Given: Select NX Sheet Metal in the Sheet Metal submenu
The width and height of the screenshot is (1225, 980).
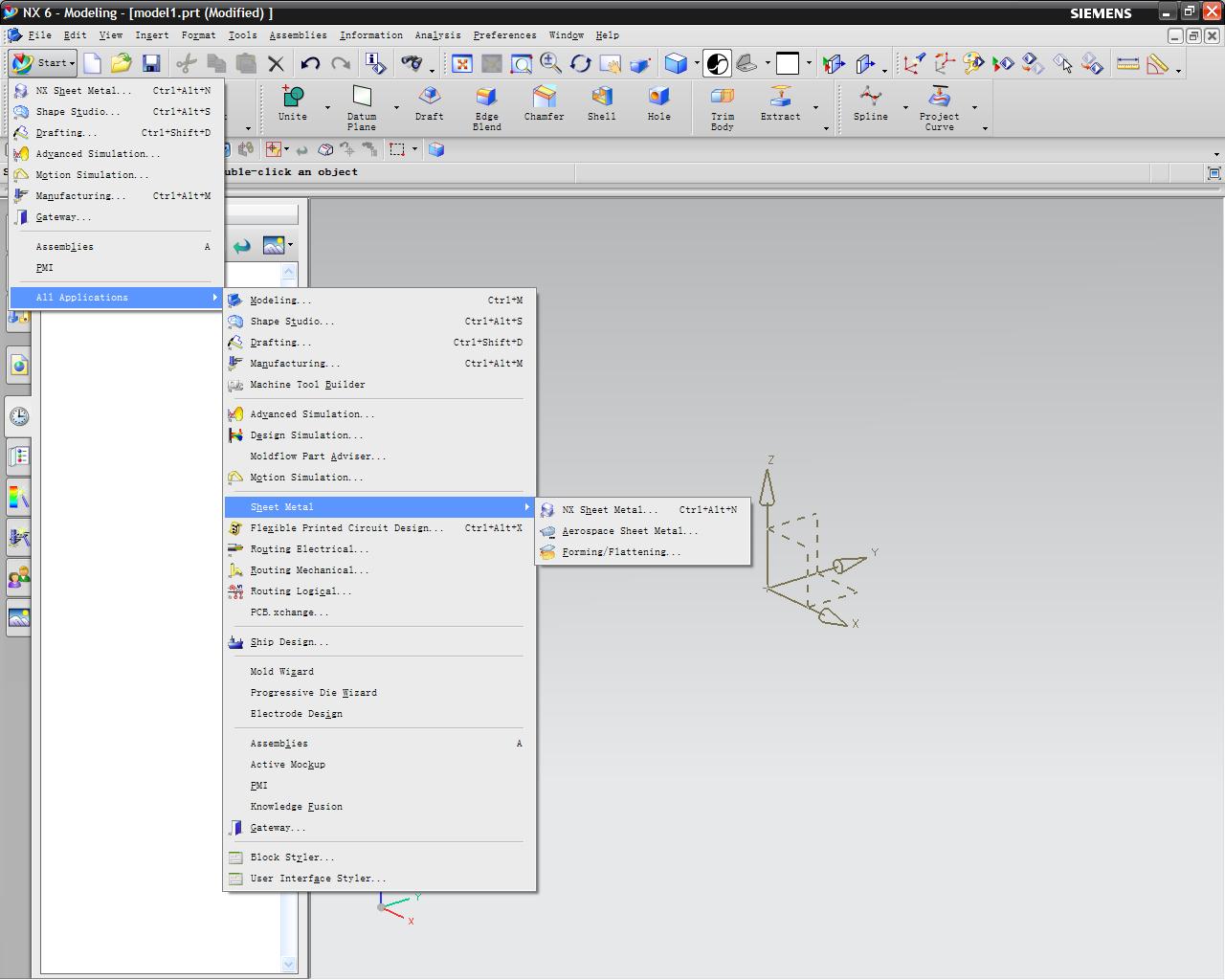Looking at the screenshot, I should pyautogui.click(x=643, y=510).
